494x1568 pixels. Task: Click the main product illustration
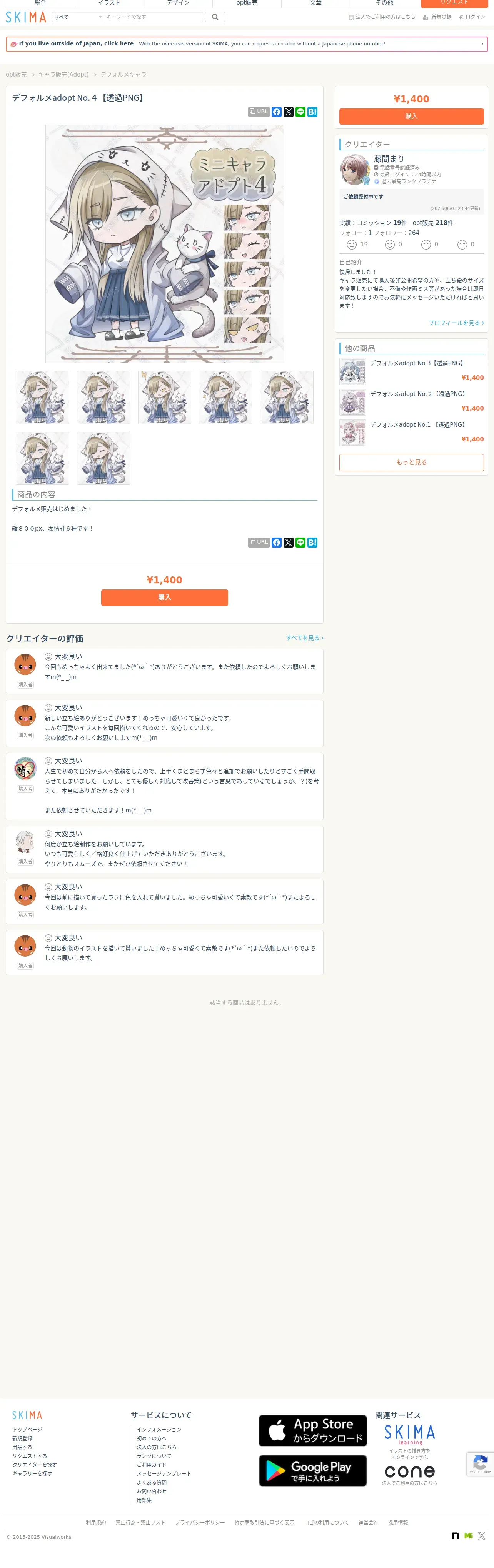coord(164,243)
